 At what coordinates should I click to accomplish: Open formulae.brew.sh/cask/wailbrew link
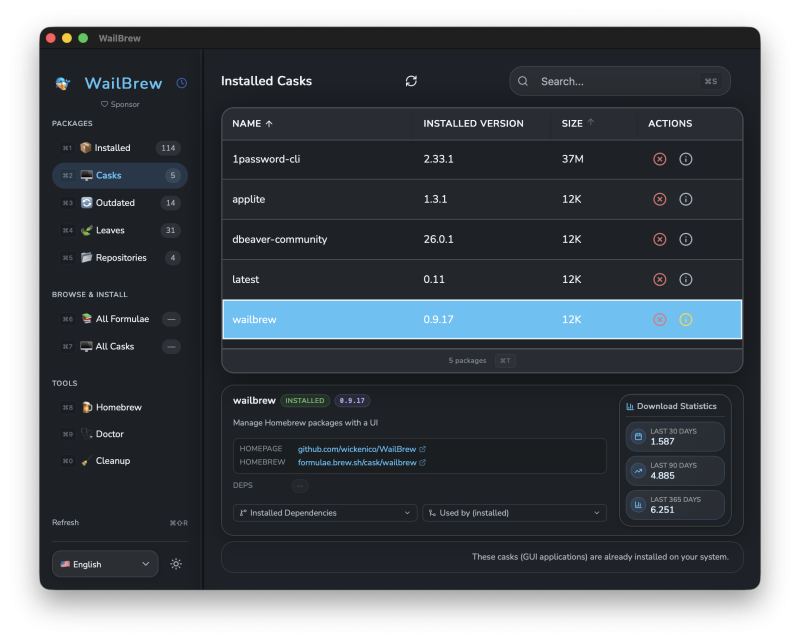point(357,462)
